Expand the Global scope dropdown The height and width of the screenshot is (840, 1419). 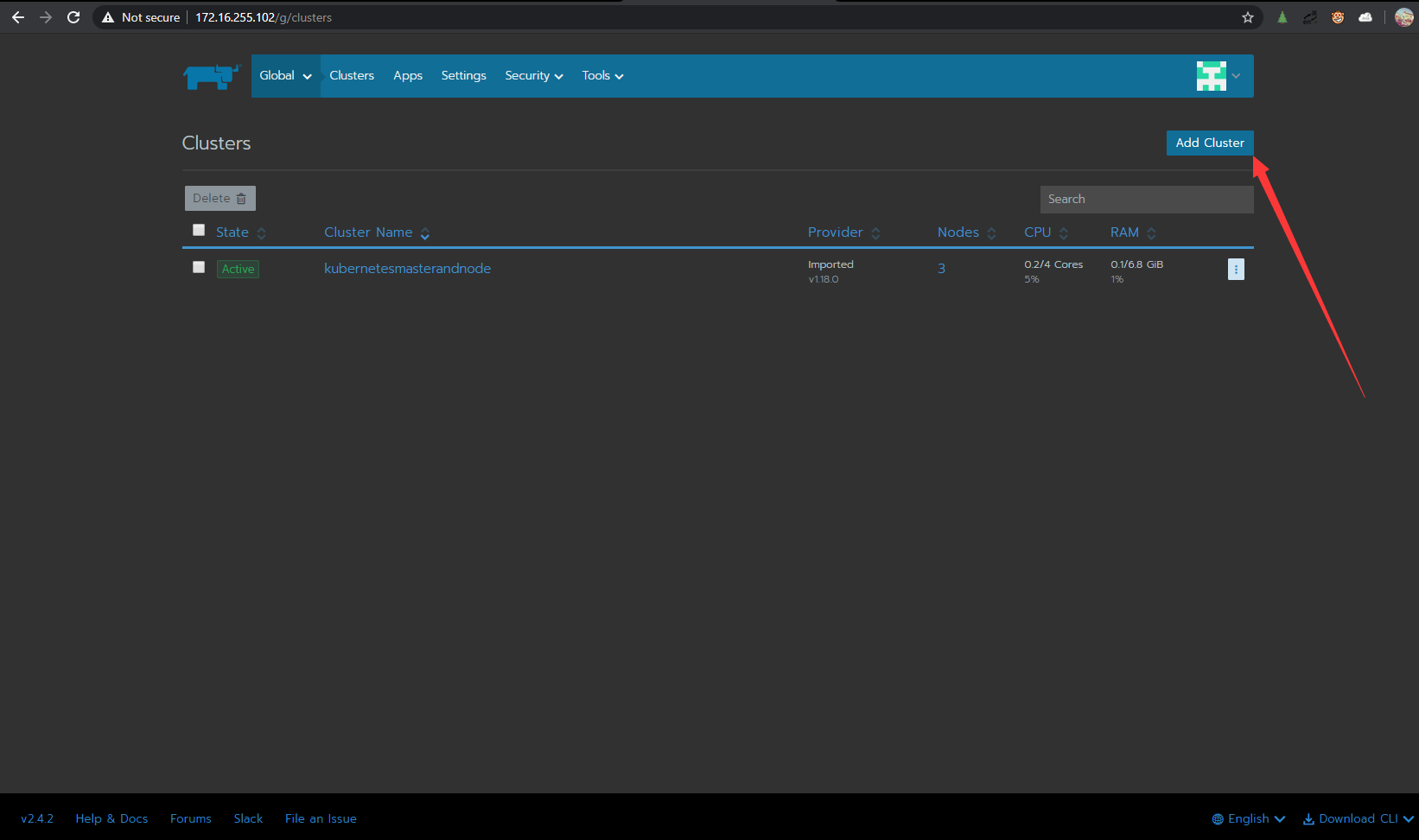(x=286, y=76)
